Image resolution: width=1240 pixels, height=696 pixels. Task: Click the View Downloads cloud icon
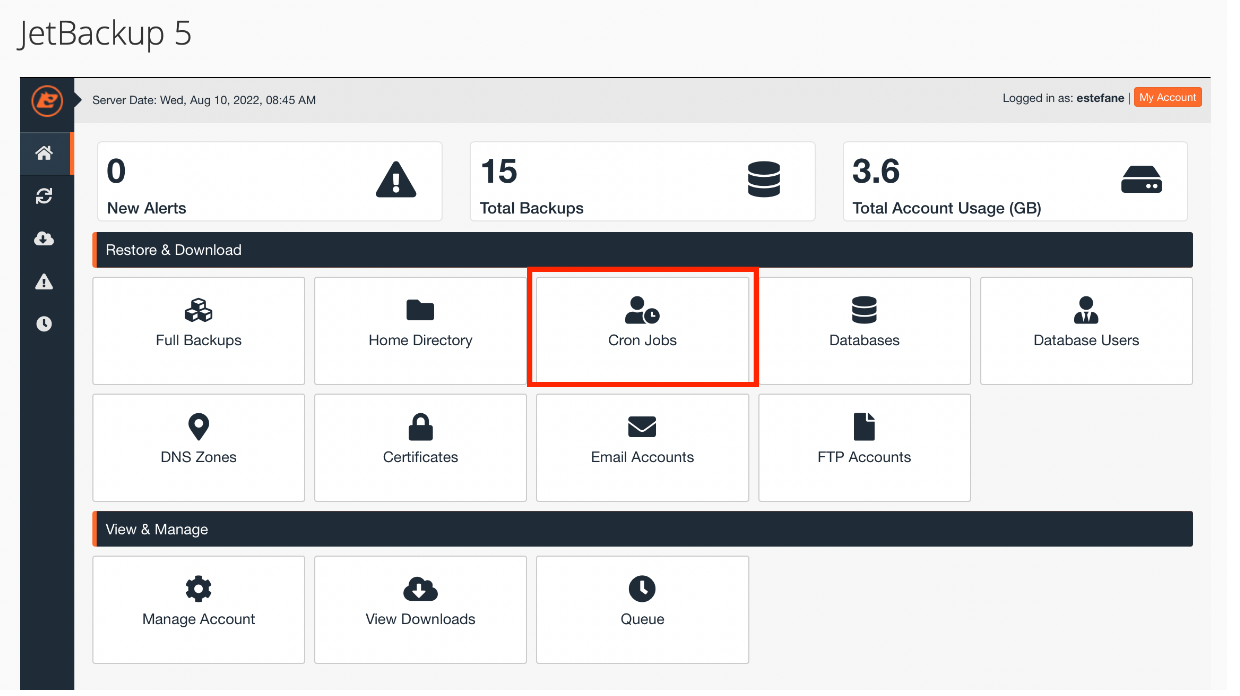pyautogui.click(x=421, y=588)
